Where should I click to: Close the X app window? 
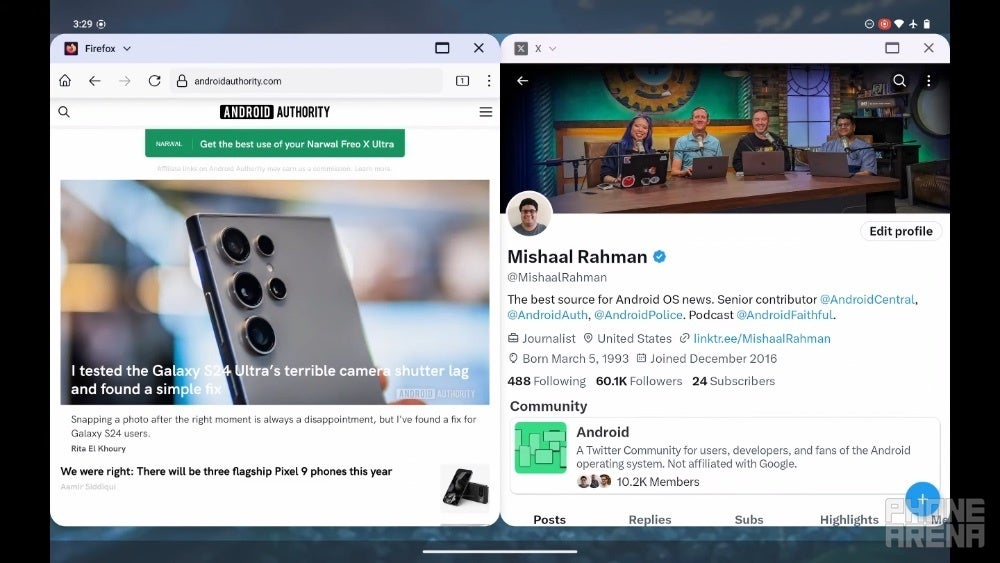tap(929, 48)
